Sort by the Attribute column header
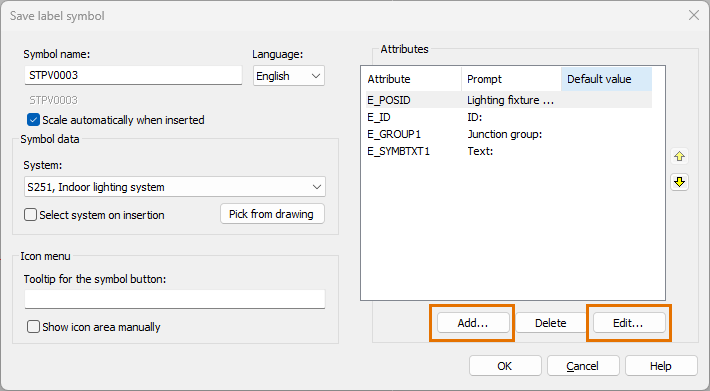This screenshot has height=391, width=710. pyautogui.click(x=412, y=79)
